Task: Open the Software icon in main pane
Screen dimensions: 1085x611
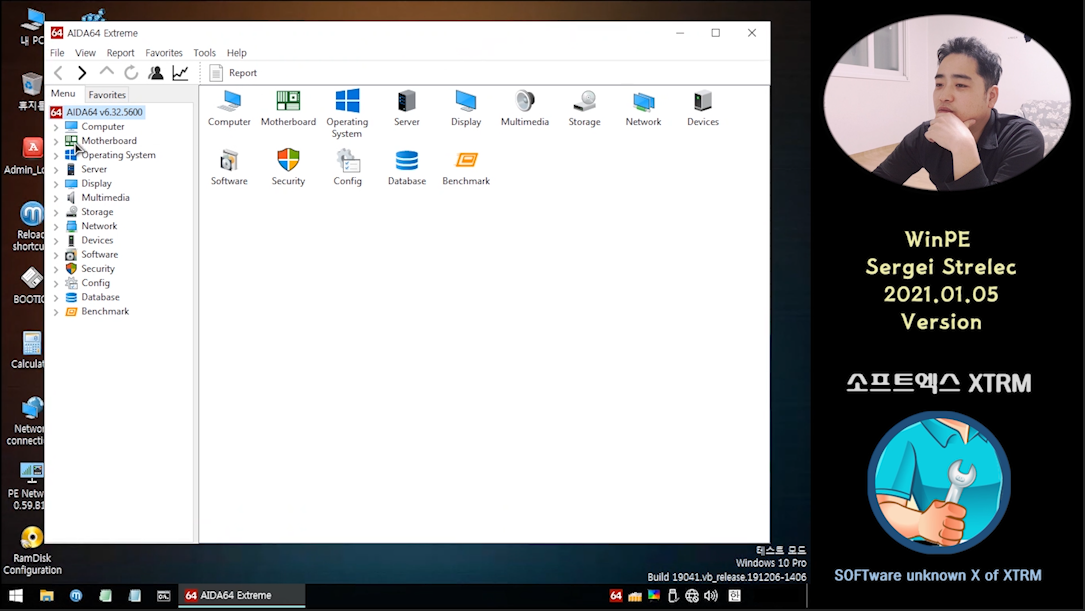Action: [229, 161]
